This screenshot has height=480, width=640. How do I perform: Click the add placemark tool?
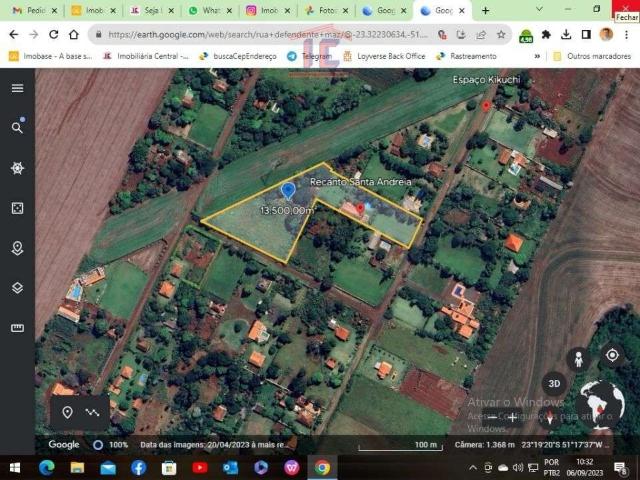coord(67,412)
